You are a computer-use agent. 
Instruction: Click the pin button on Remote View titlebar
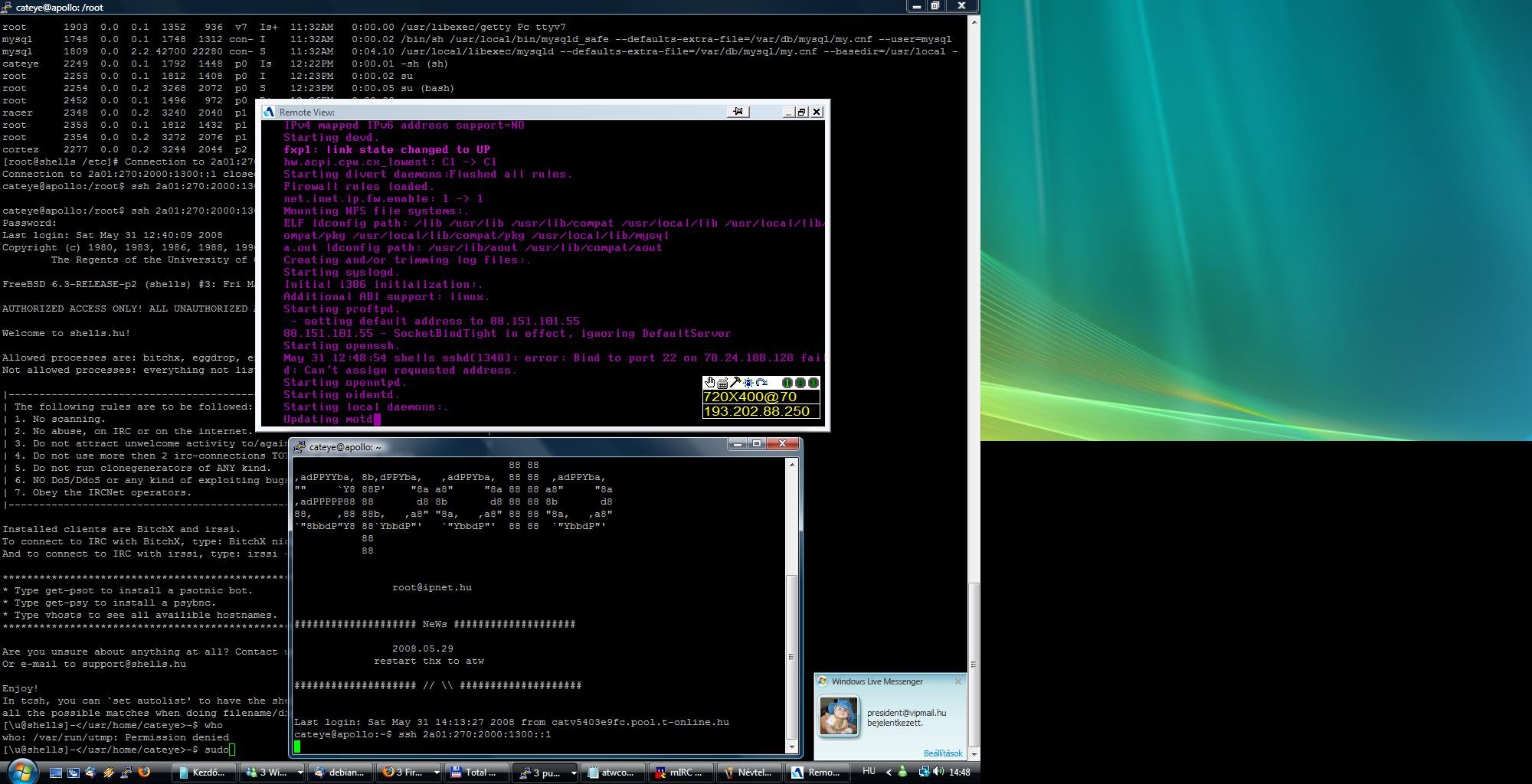738,112
